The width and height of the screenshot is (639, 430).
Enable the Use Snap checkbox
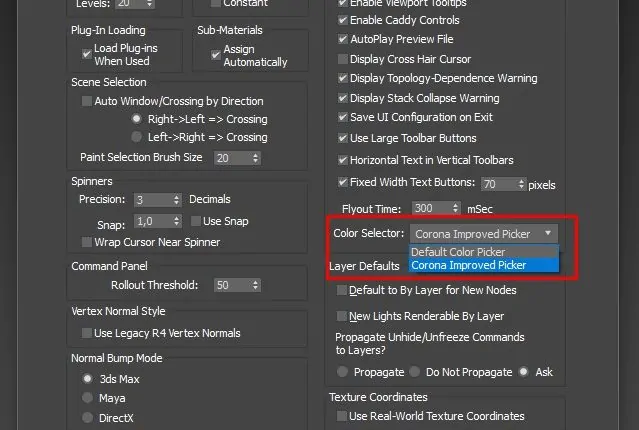tap(195, 220)
